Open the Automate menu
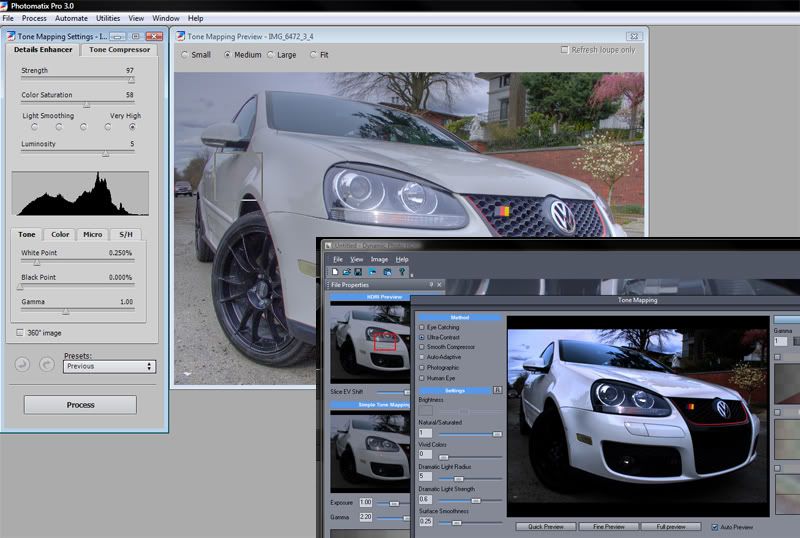The width and height of the screenshot is (800, 538). (71, 18)
